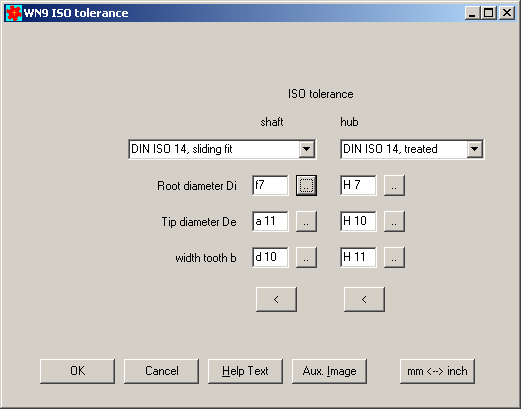
Task: Click the Cancel button
Action: pos(162,371)
